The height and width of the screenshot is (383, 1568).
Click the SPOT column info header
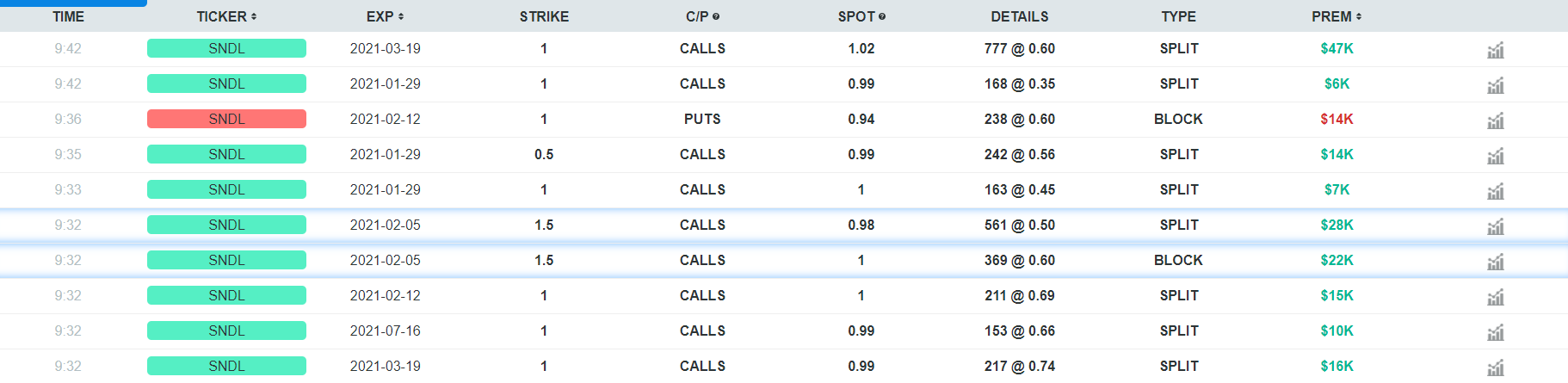[x=861, y=16]
